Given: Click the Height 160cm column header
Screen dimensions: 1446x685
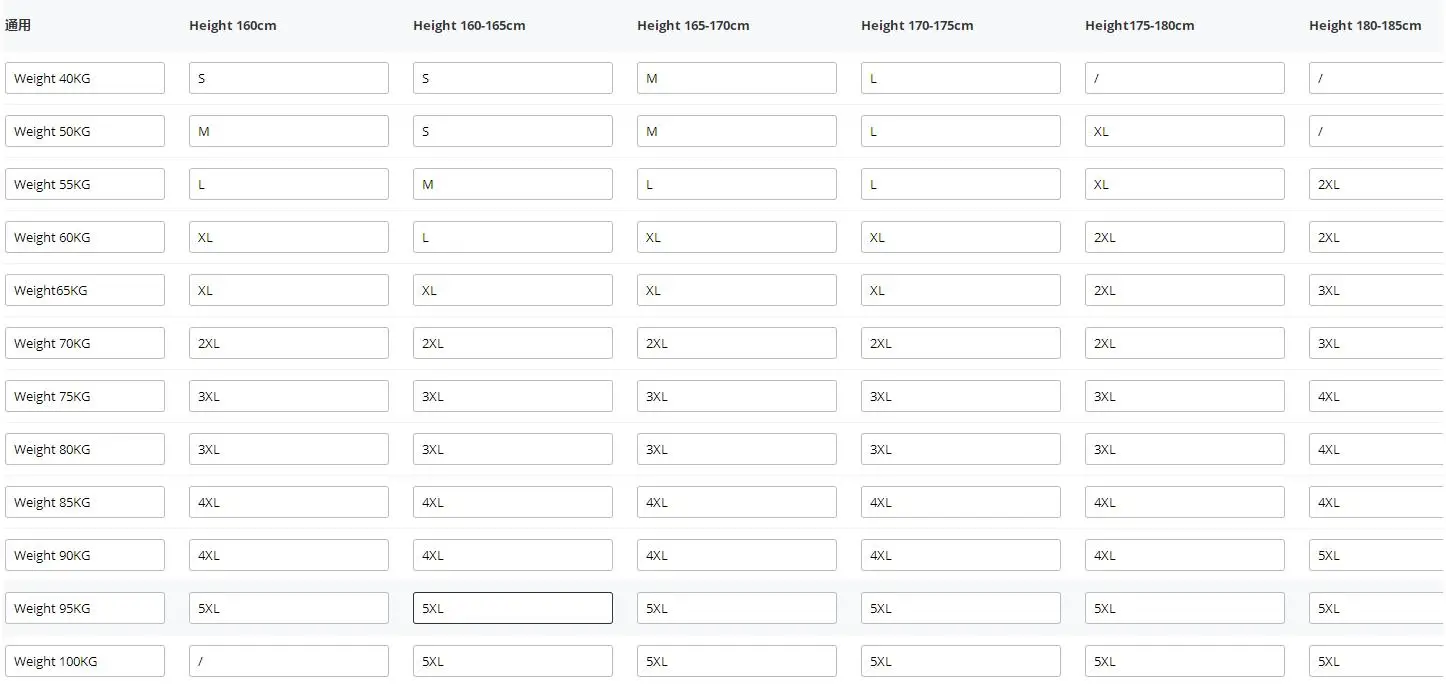Looking at the screenshot, I should pos(233,26).
